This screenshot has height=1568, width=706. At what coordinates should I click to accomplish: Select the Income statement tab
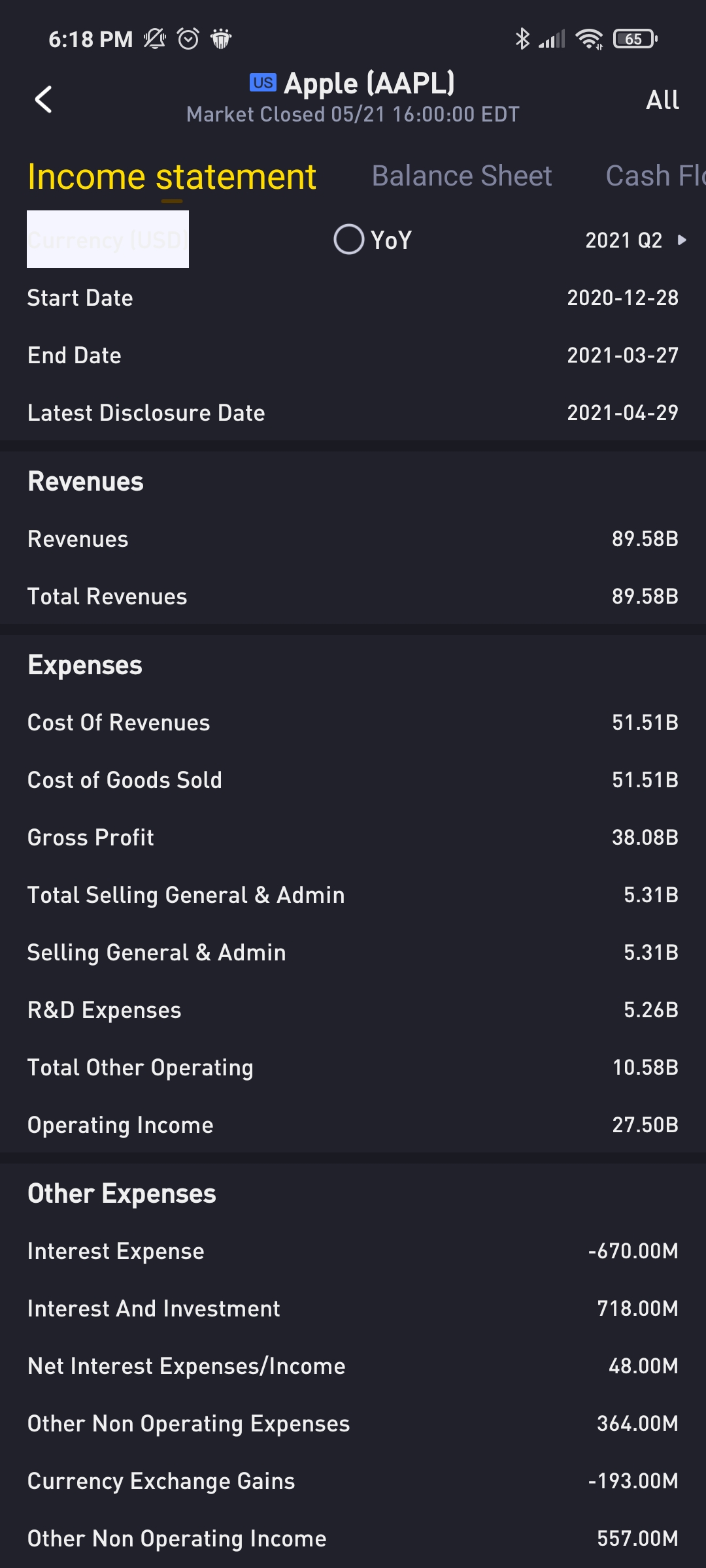click(x=172, y=176)
